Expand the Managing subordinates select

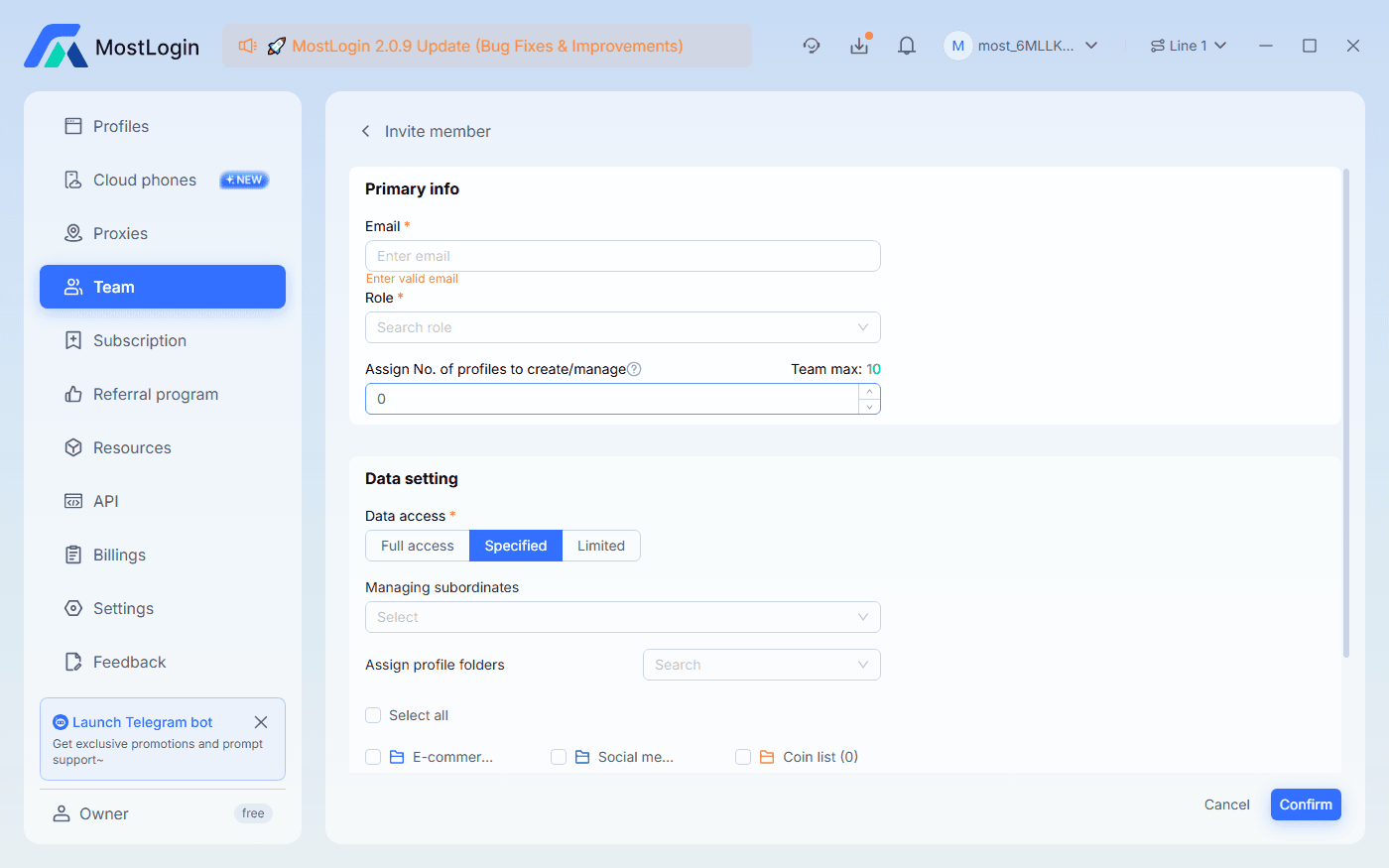(x=622, y=617)
